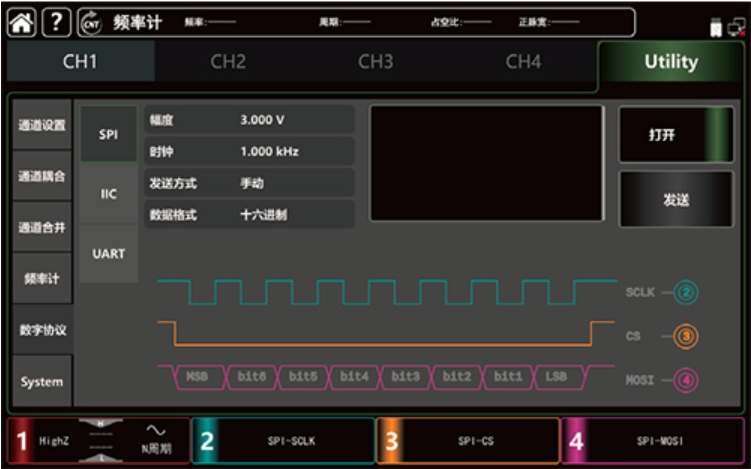This screenshot has height=469, width=751.
Task: Select the IIC protocol option
Action: coord(109,194)
